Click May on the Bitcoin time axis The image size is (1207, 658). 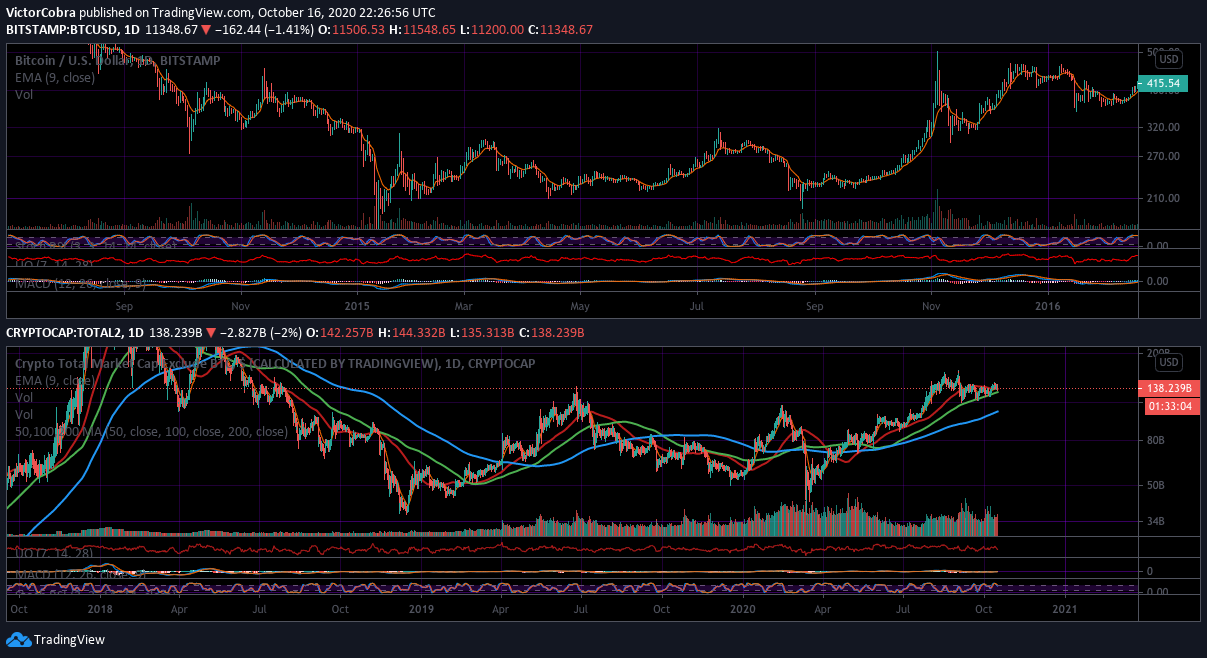(578, 304)
